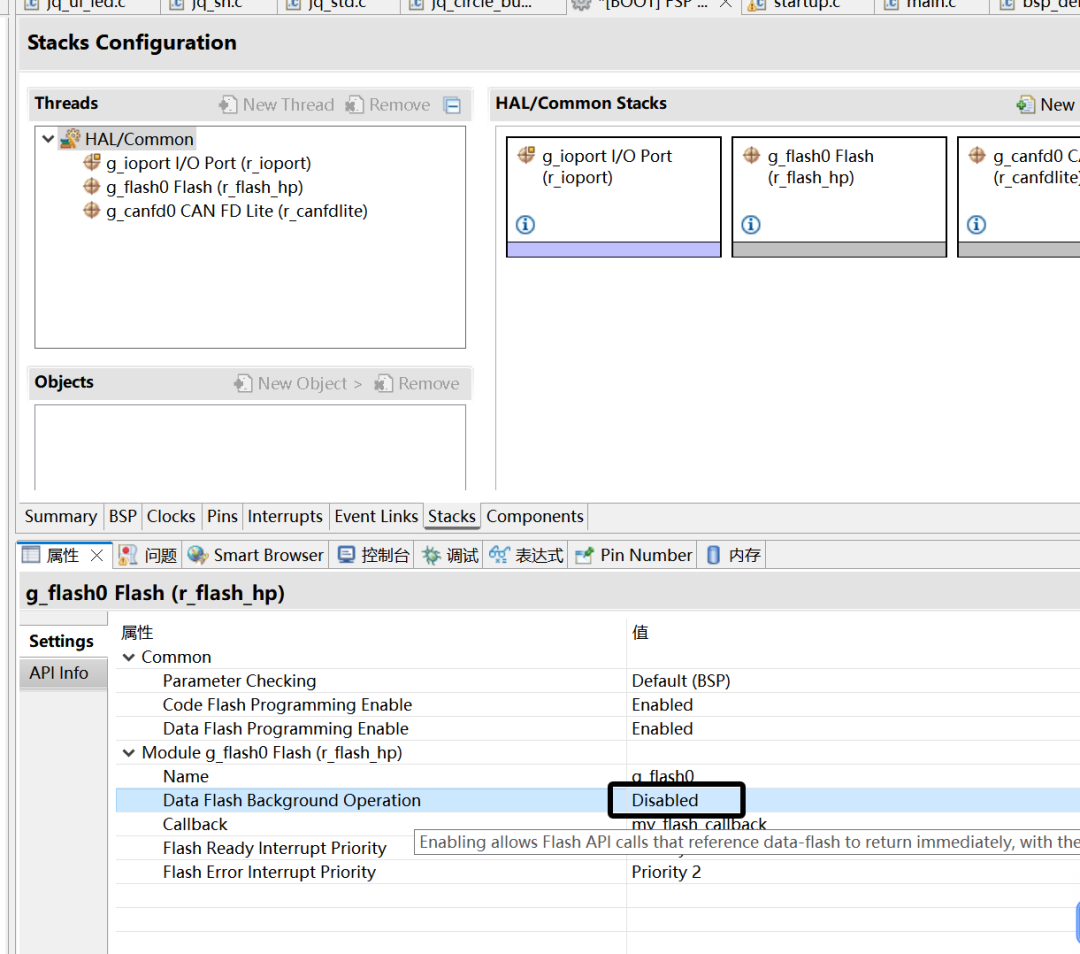
Task: Click info icon on g_ioport stack block
Action: point(525,225)
